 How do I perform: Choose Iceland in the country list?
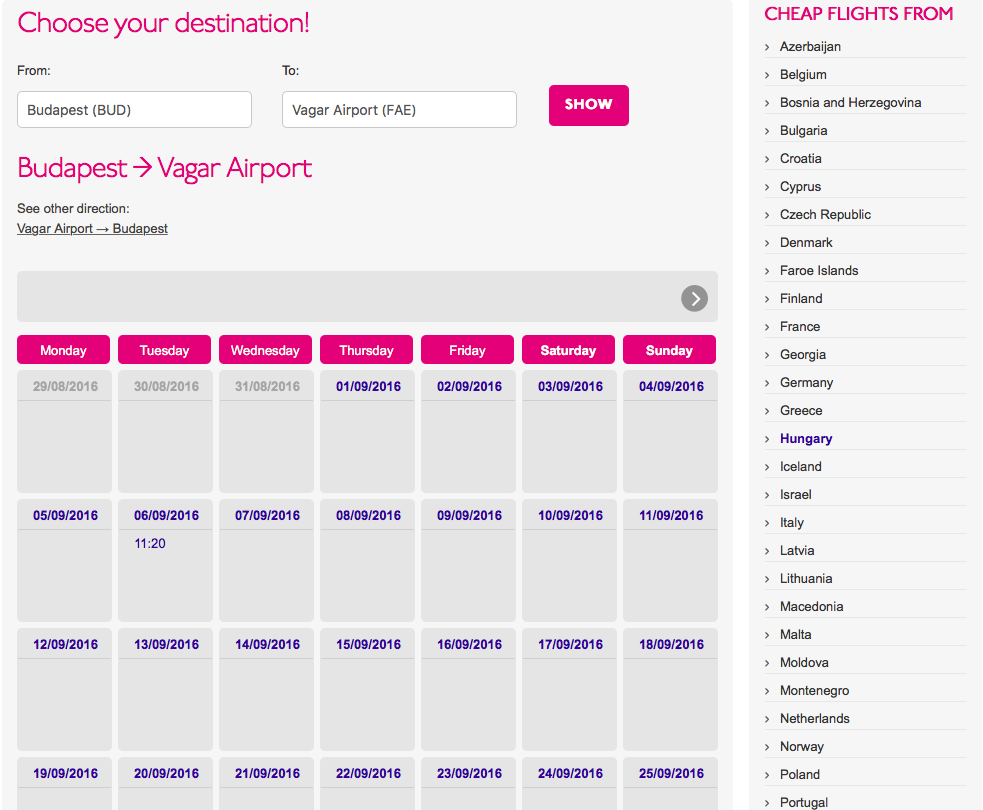click(x=801, y=466)
